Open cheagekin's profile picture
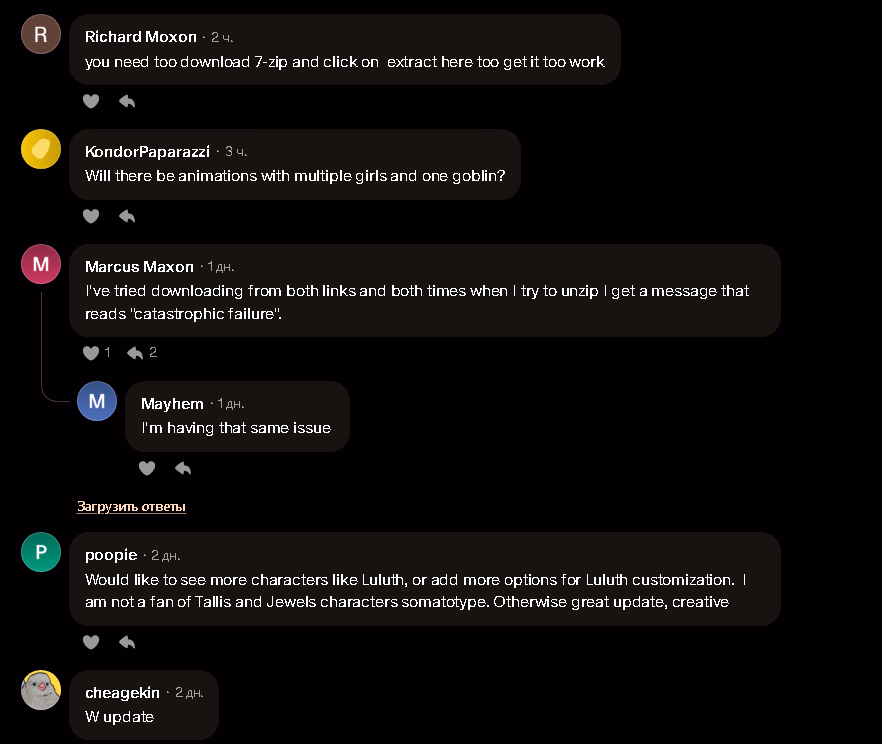882x744 pixels. 41,690
